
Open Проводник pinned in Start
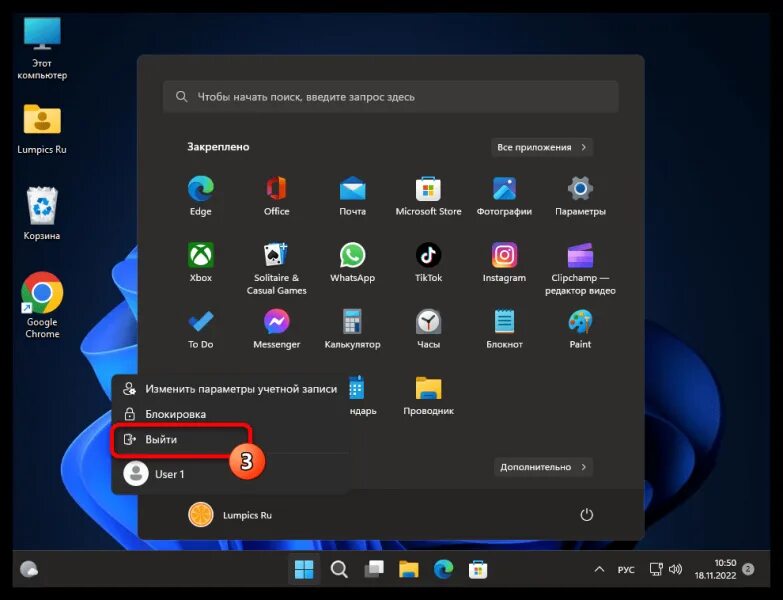(428, 395)
